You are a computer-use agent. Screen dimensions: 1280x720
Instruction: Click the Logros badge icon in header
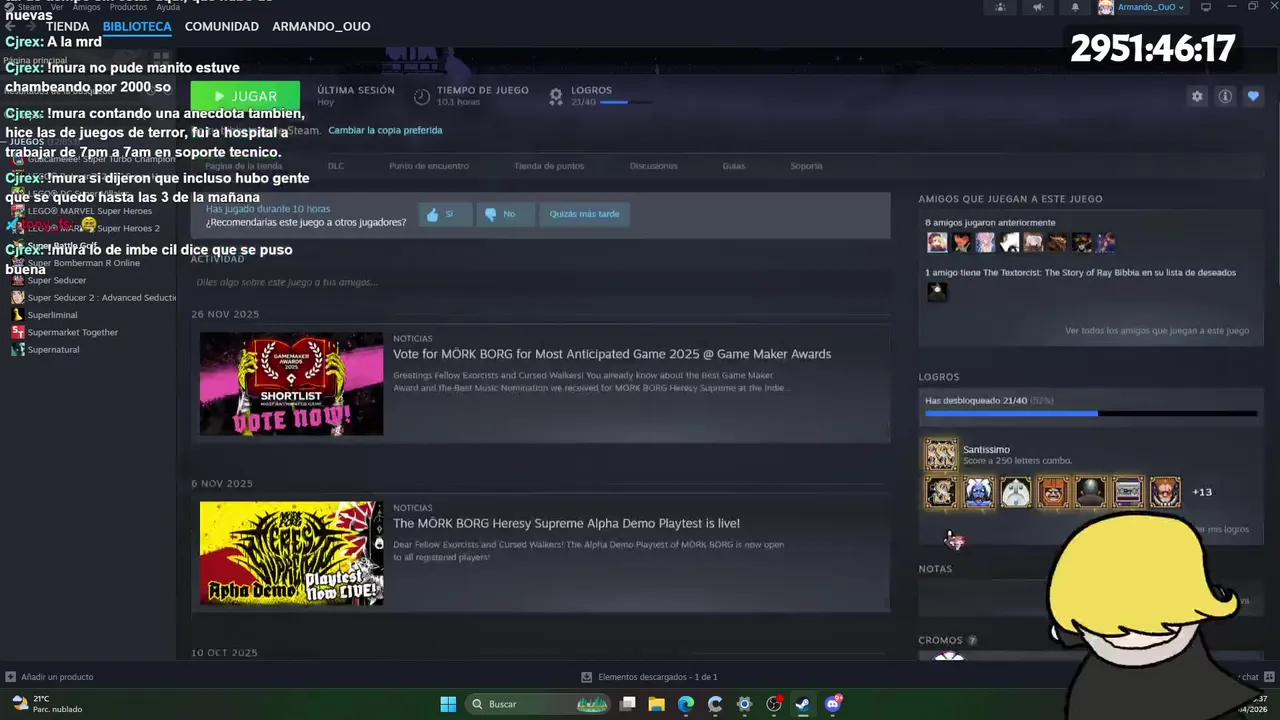(x=556, y=96)
